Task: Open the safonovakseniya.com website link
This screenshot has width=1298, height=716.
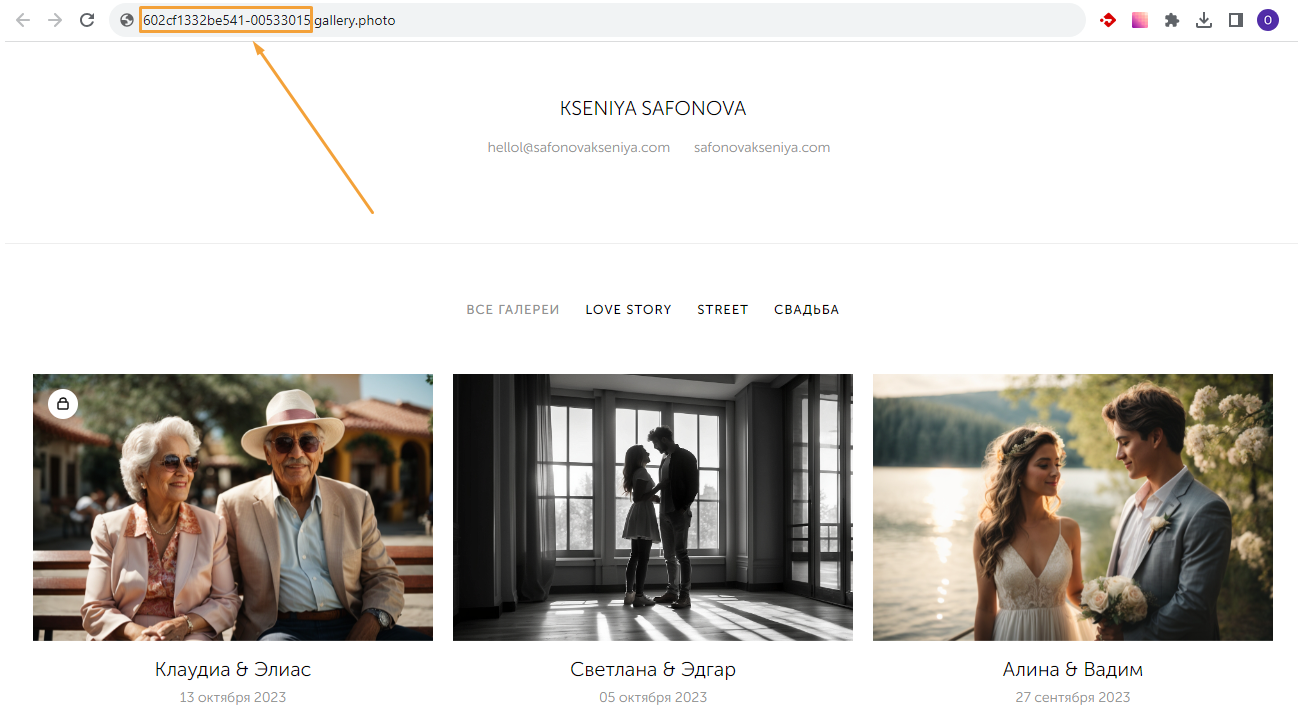Action: [762, 148]
